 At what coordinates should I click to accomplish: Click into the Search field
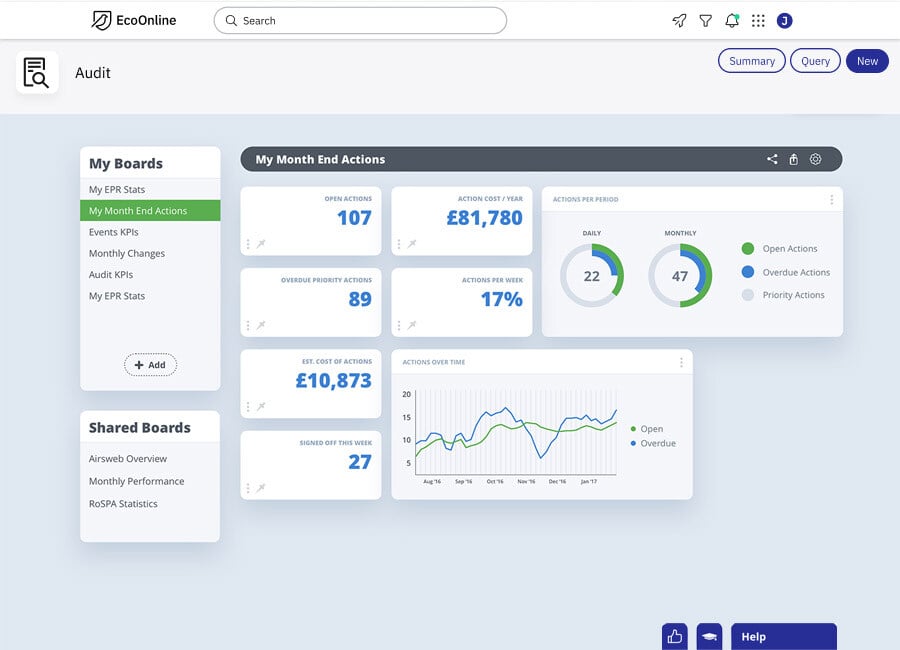pos(360,21)
